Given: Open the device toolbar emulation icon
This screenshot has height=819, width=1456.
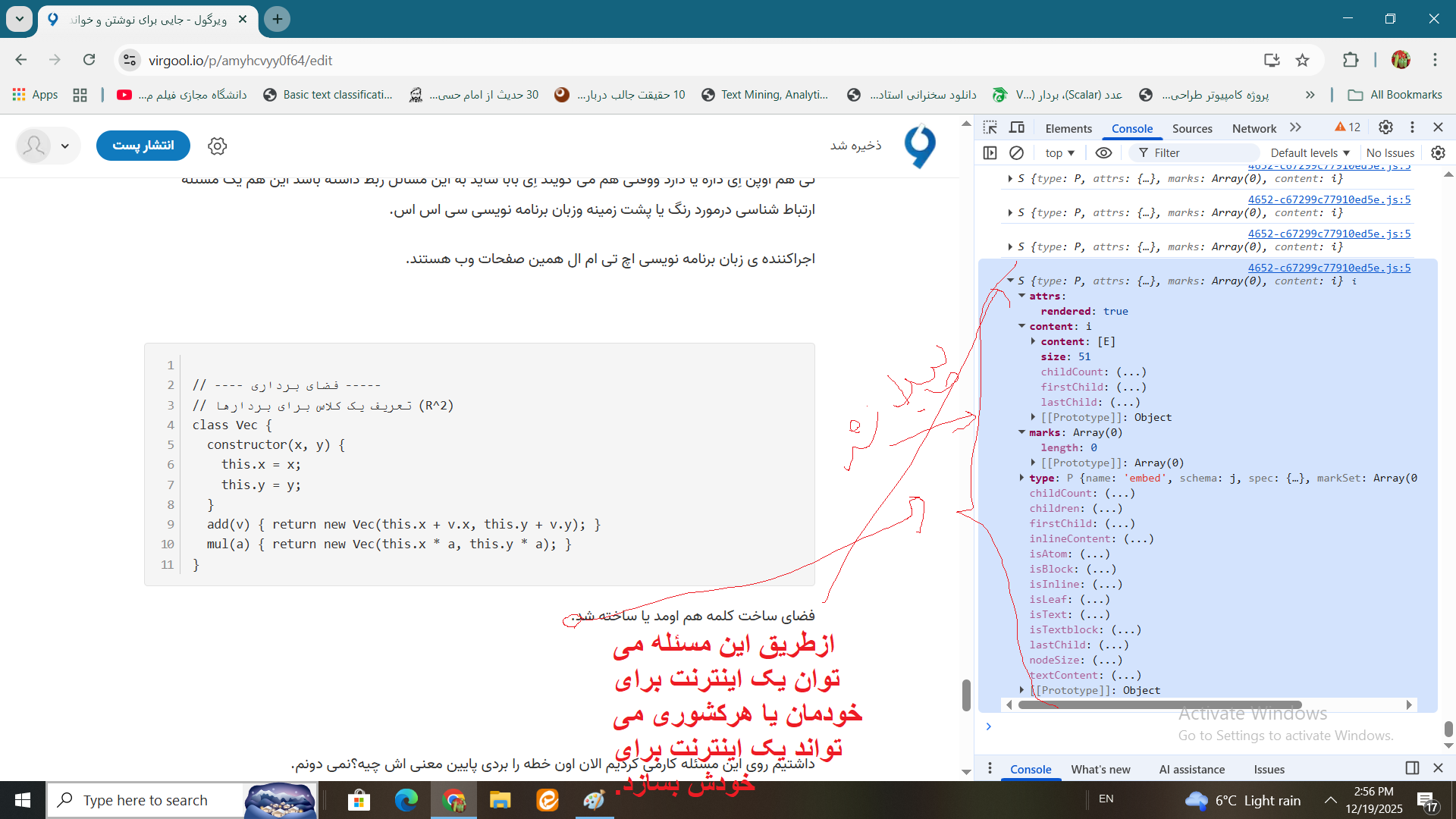Looking at the screenshot, I should click(1017, 127).
